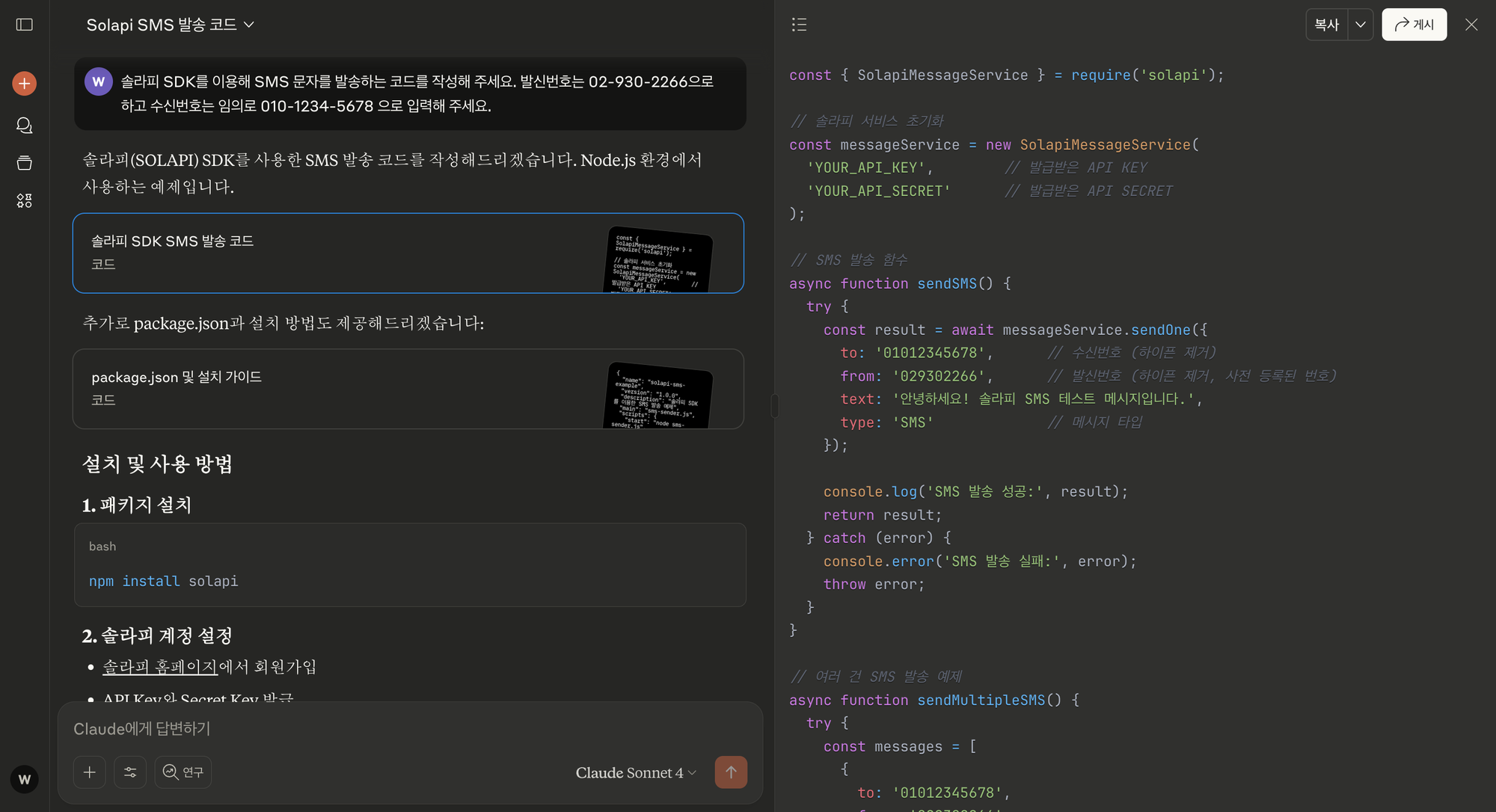Click the require('solapi') code line

1007,75
